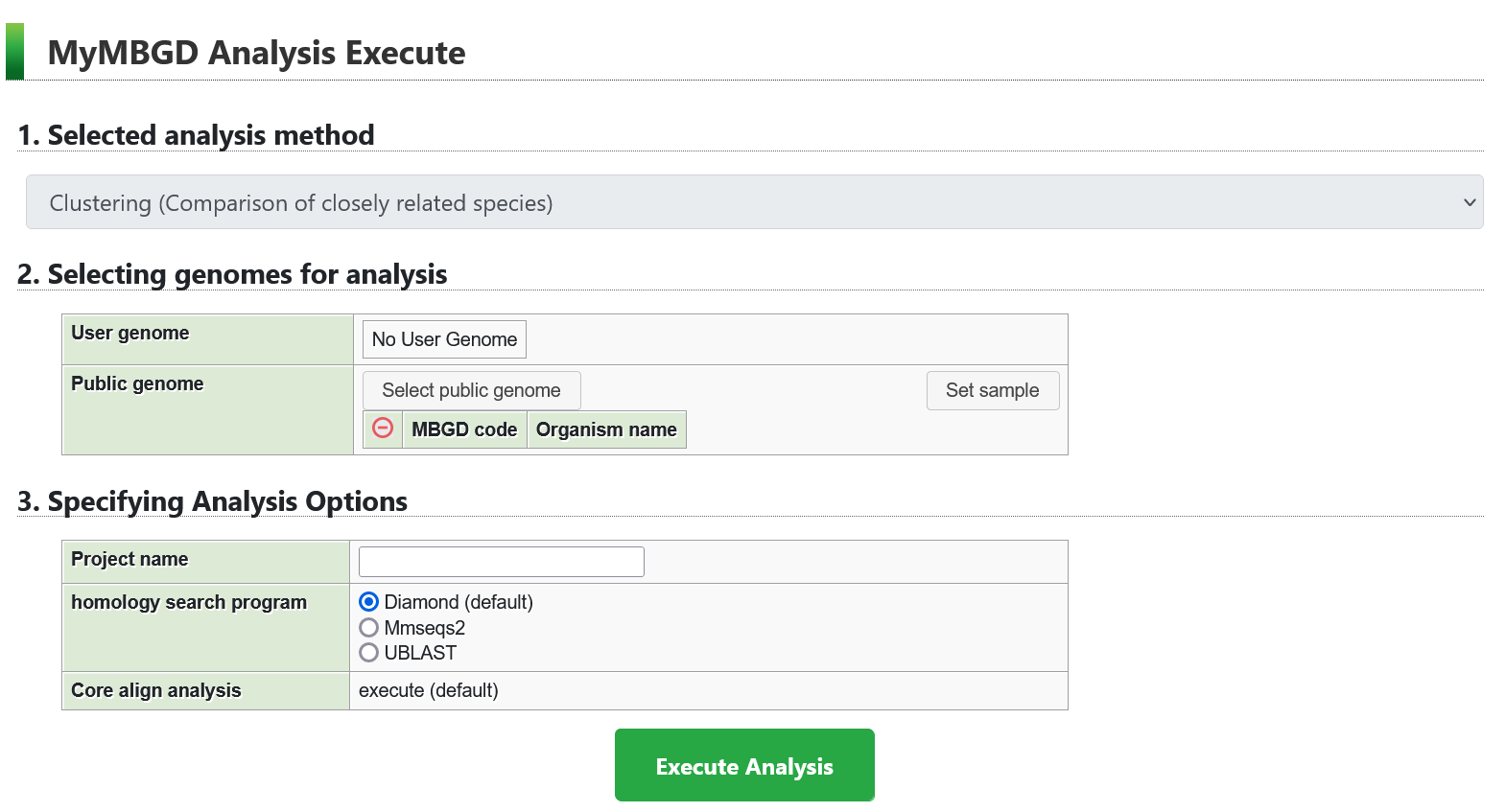Focus the Project name text field
Image resolution: width=1506 pixels, height=812 pixels.
pyautogui.click(x=501, y=562)
